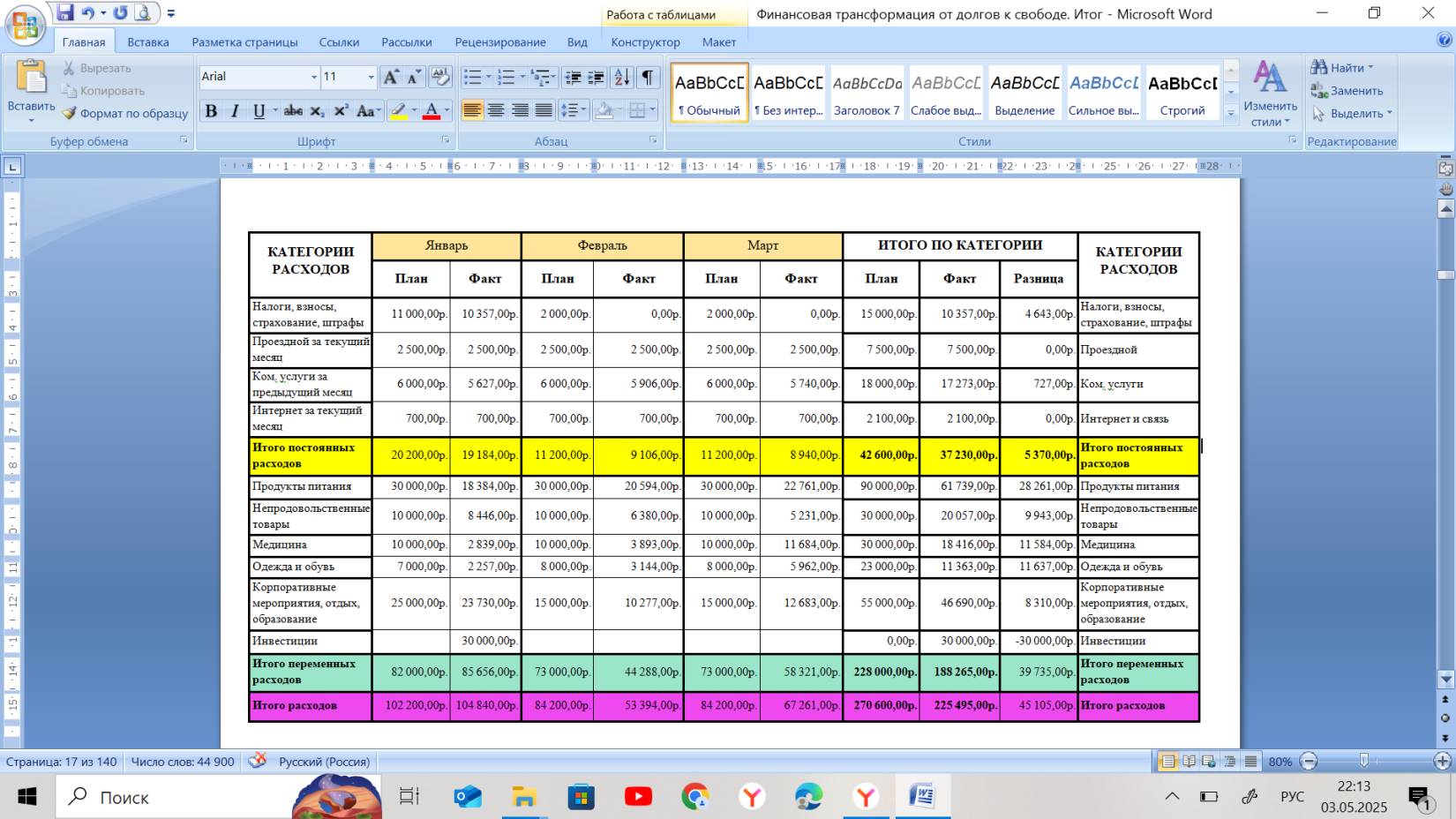Screen dimensions: 1456x819
Task: Increase font size with Grow Font icon
Action: click(x=391, y=77)
